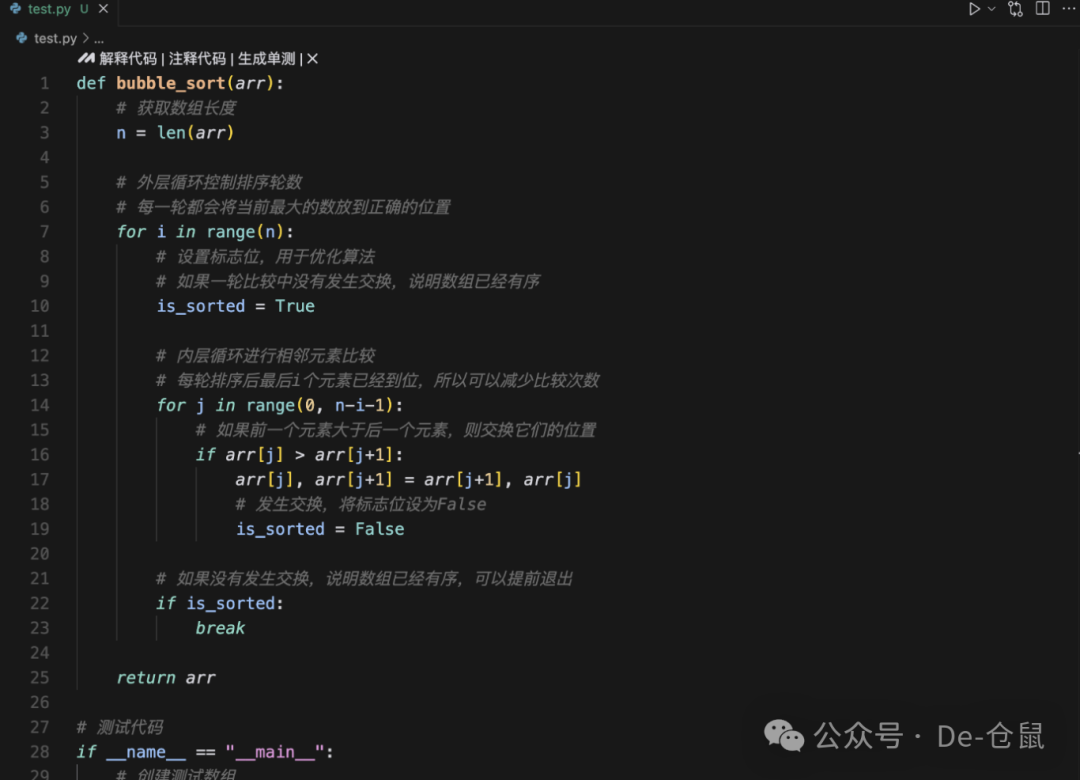
Task: Click the '# 外层循环控制排序轮数' comment
Action: [209, 183]
